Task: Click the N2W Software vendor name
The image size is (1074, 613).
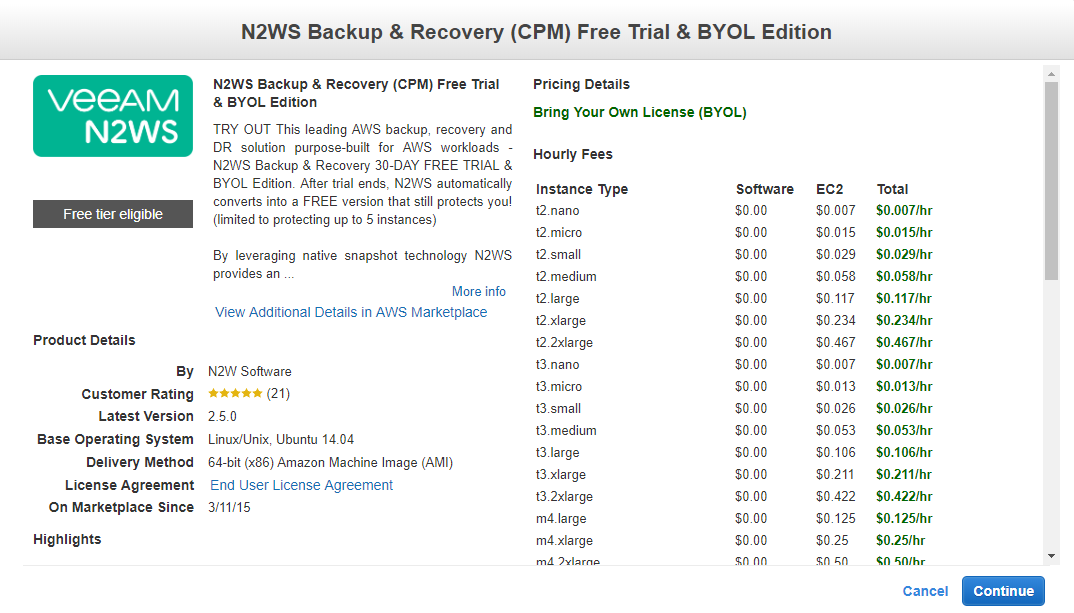Action: click(x=250, y=371)
